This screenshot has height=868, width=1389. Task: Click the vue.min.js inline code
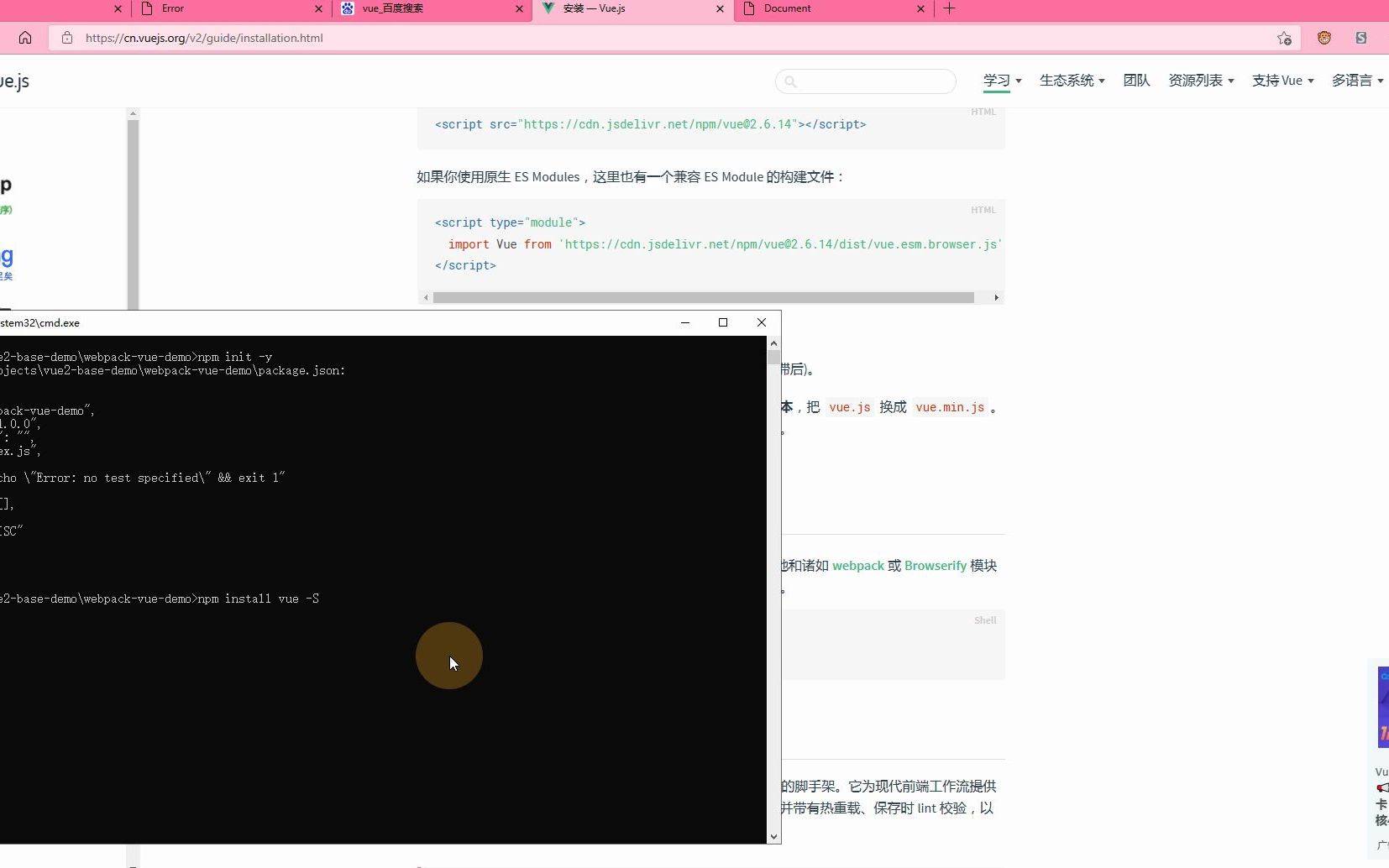click(950, 407)
